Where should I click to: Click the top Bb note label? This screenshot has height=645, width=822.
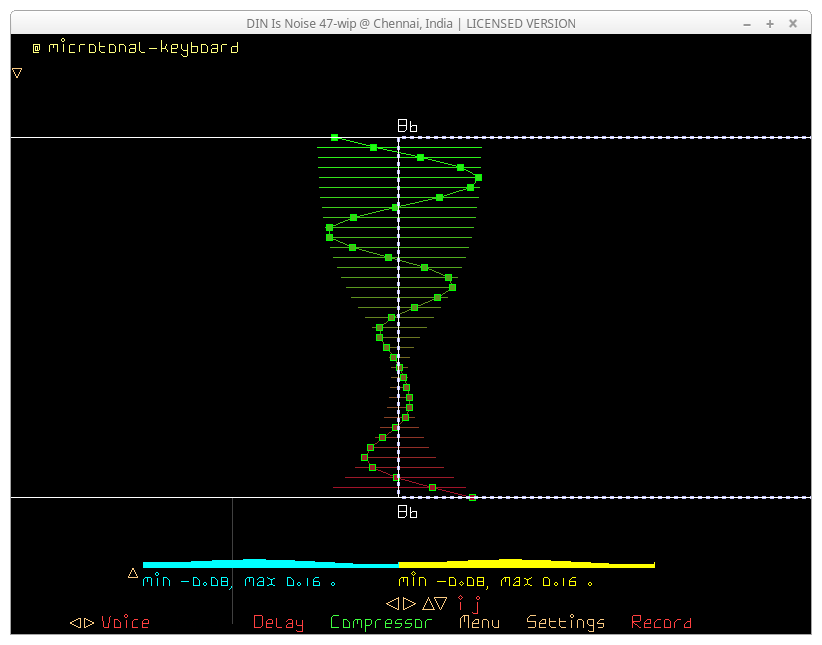(407, 126)
